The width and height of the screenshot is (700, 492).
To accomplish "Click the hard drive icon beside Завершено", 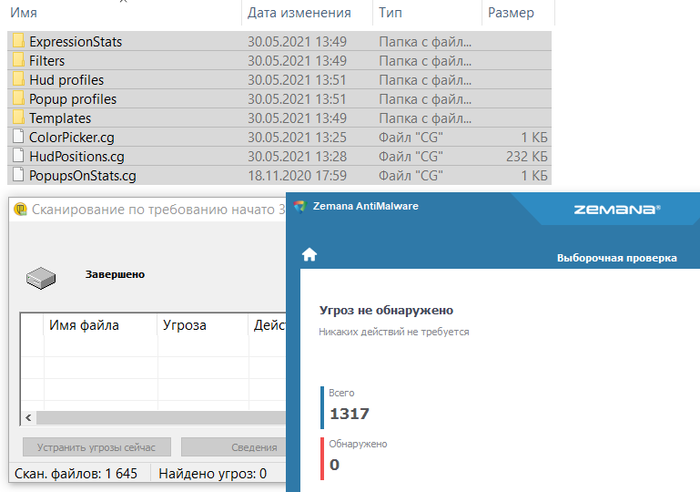I will pyautogui.click(x=41, y=278).
